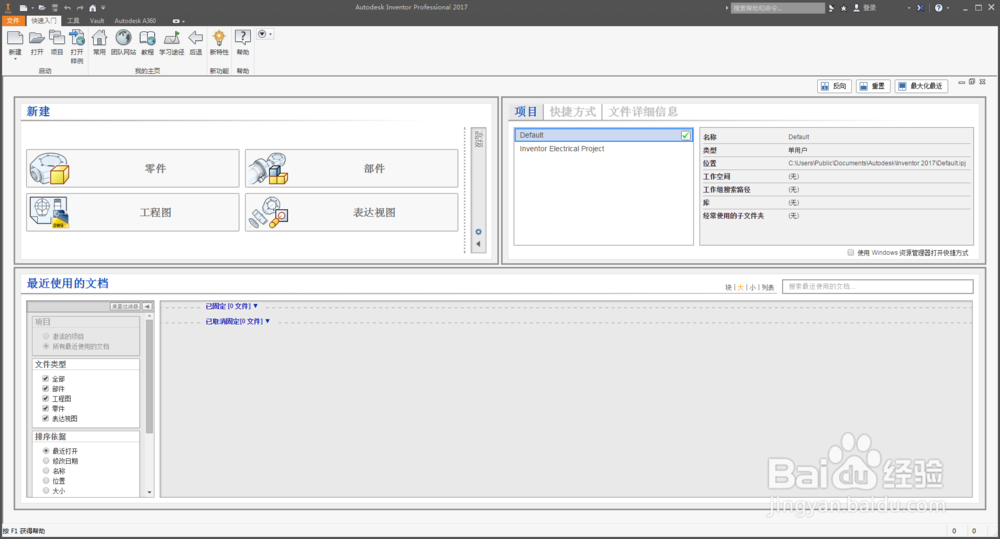Open the 新建 ribbon dropdown arrow

[x=15, y=59]
